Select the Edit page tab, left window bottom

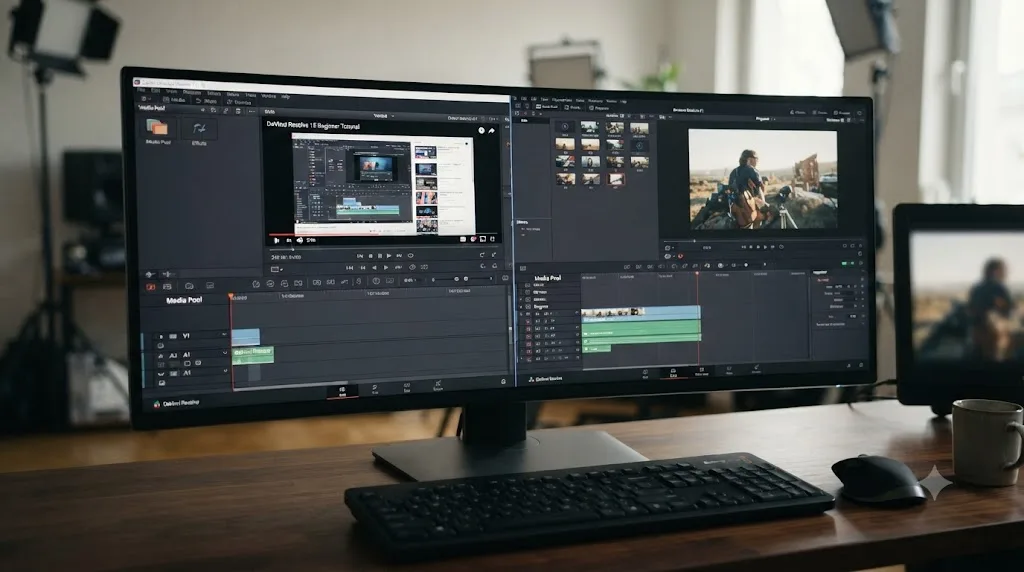tap(342, 391)
